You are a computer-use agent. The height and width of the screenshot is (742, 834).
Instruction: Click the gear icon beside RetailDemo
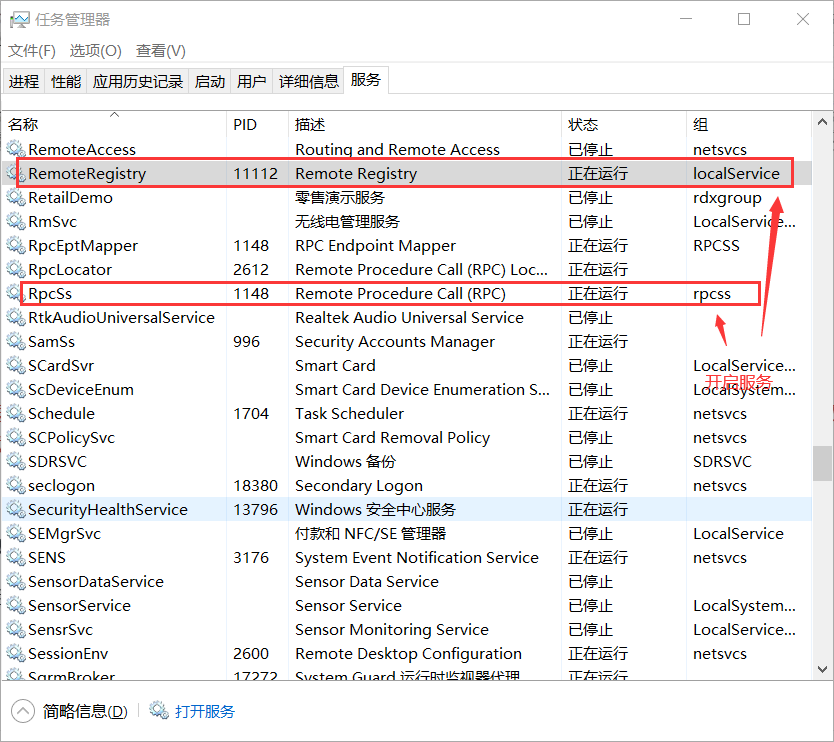tap(16, 197)
